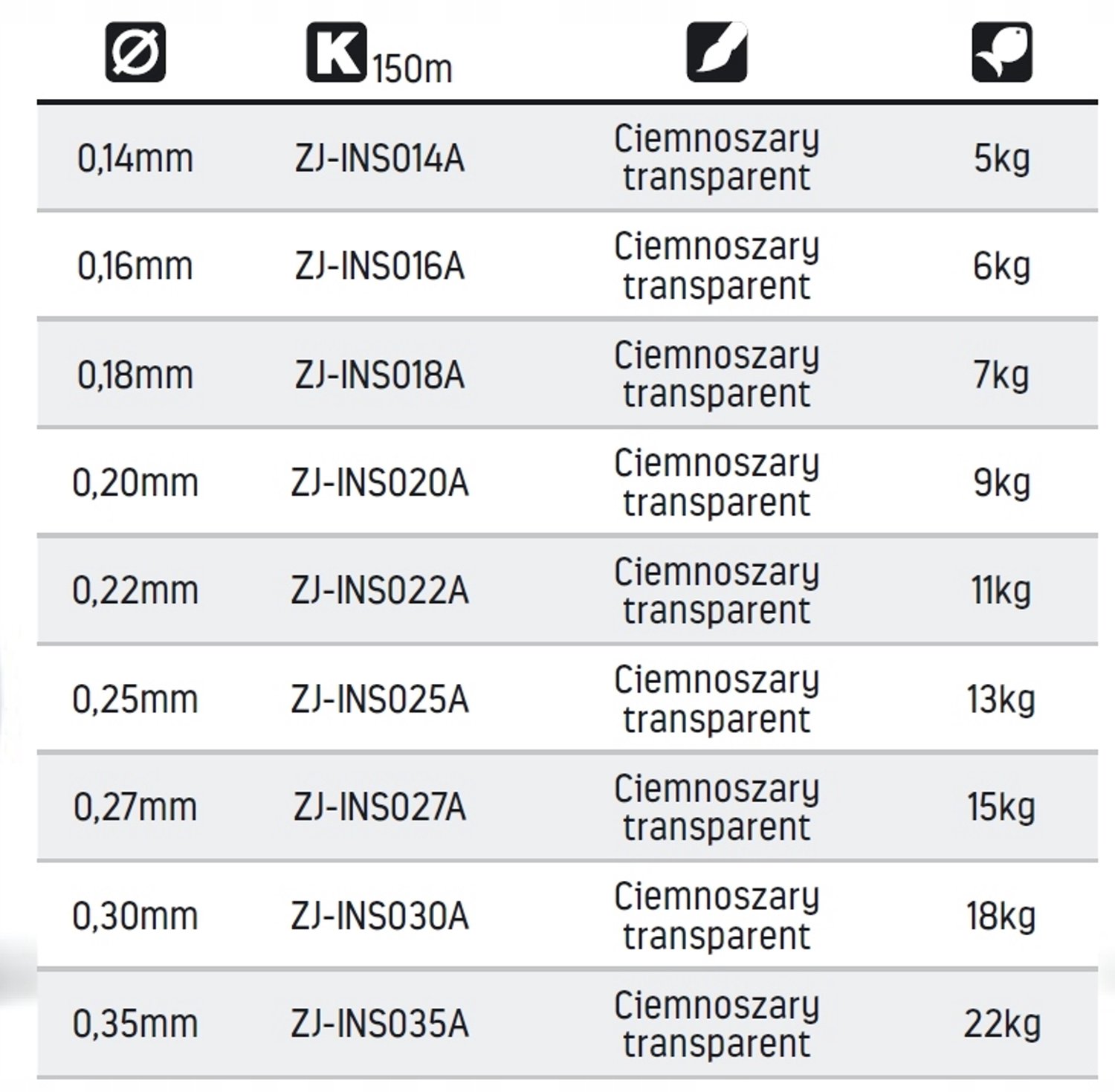Select the 0,20mm diameter cell
This screenshot has height=1092, width=1115.
tap(135, 483)
